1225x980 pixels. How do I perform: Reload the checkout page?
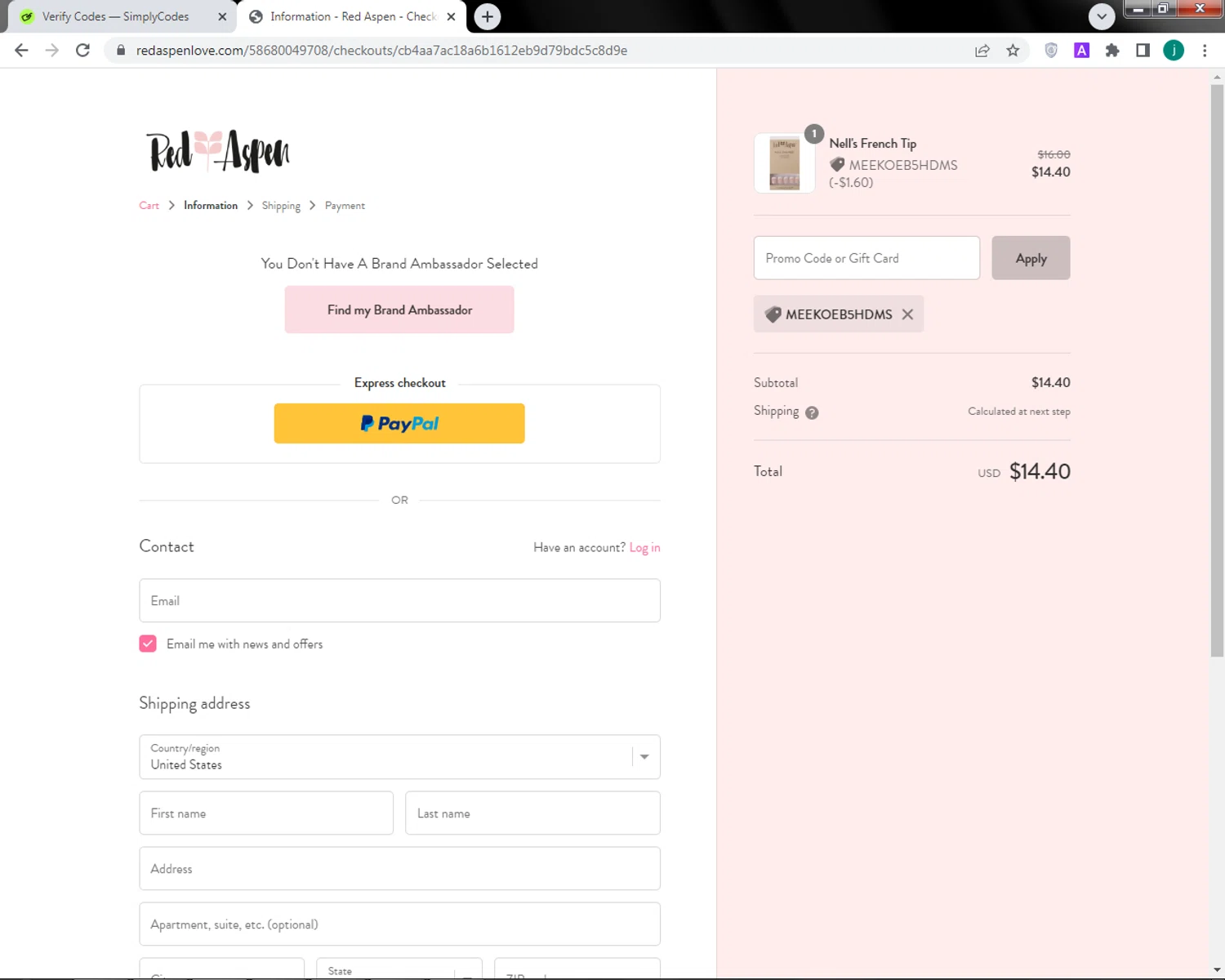tap(82, 51)
